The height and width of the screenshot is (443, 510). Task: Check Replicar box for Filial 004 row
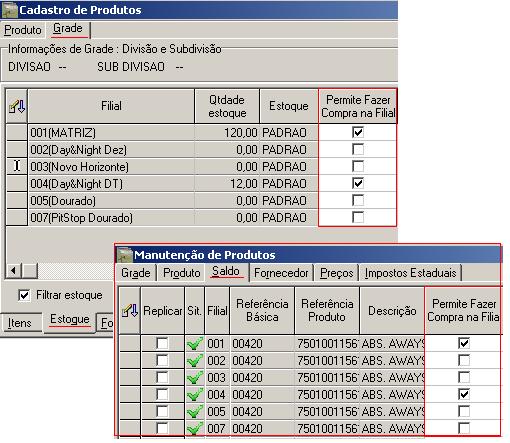pyautogui.click(x=162, y=394)
